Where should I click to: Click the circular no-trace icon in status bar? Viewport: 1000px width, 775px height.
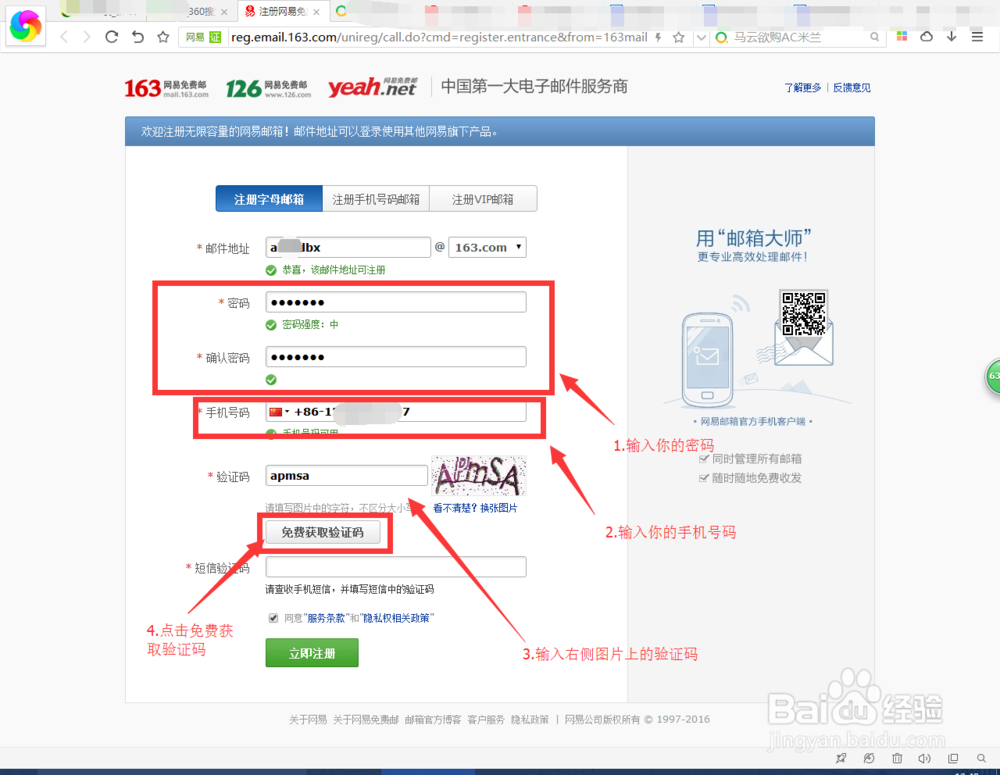pos(869,758)
